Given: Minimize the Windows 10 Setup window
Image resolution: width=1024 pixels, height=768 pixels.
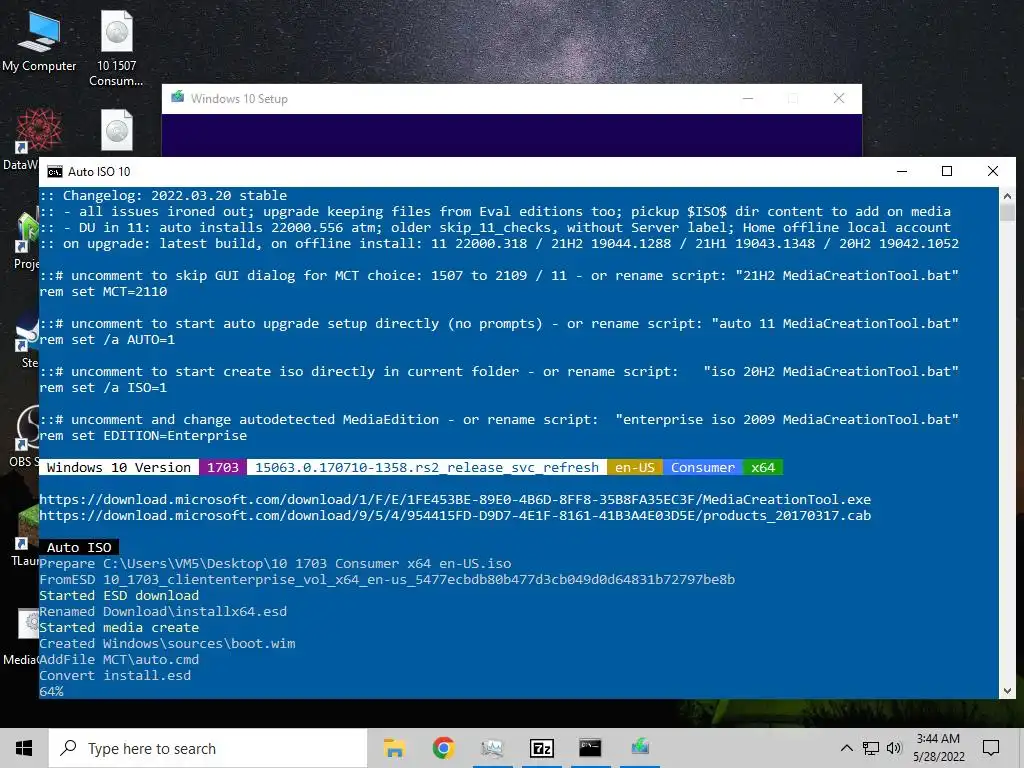Looking at the screenshot, I should pyautogui.click(x=748, y=99).
